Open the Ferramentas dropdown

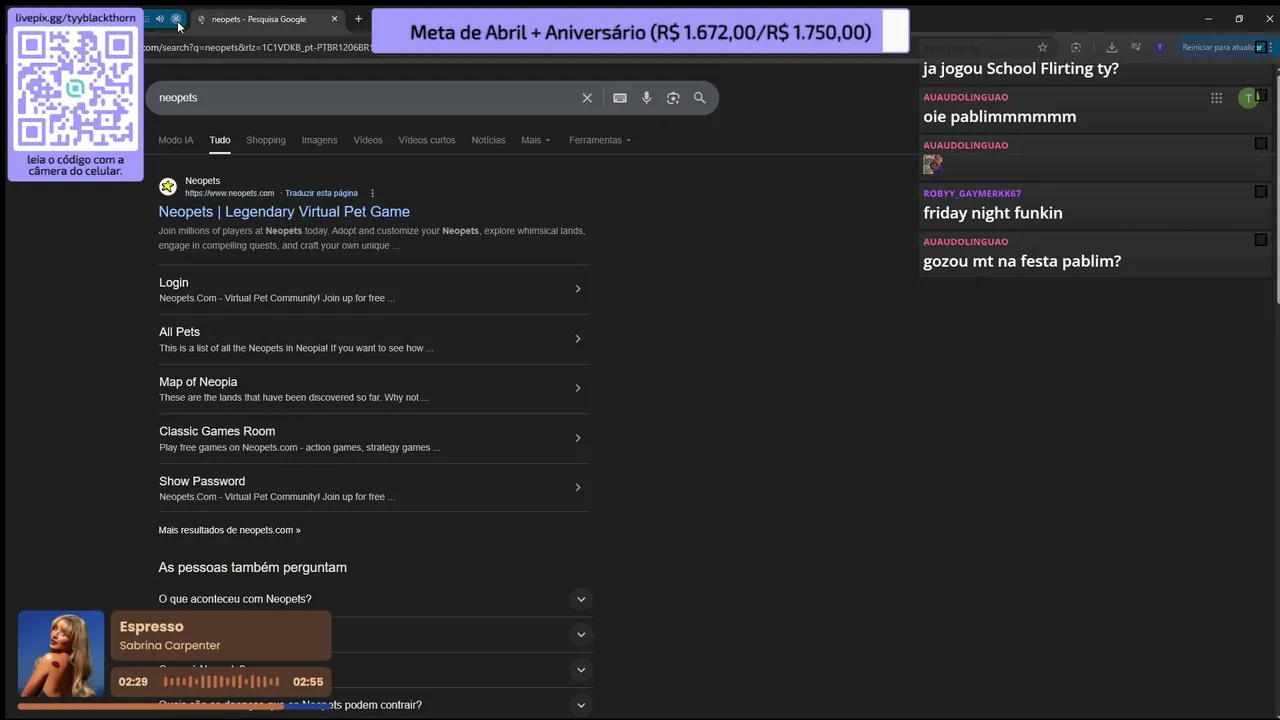(600, 140)
